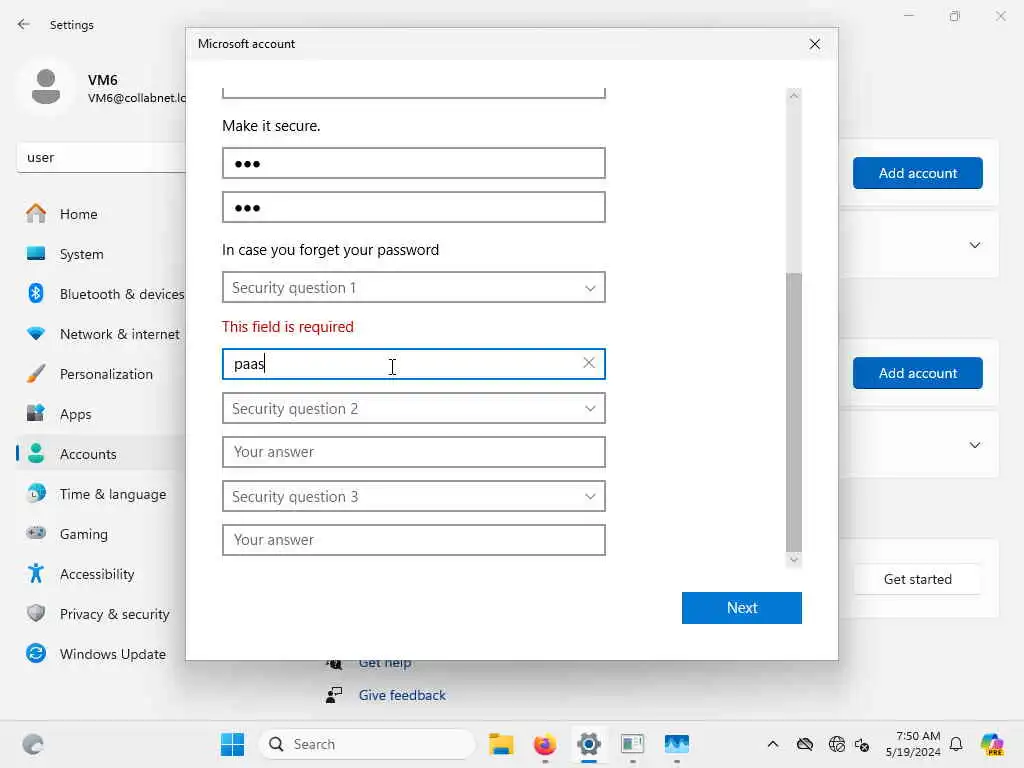Image resolution: width=1024 pixels, height=768 pixels.
Task: Open Security question 1 dropdown
Action: click(413, 287)
